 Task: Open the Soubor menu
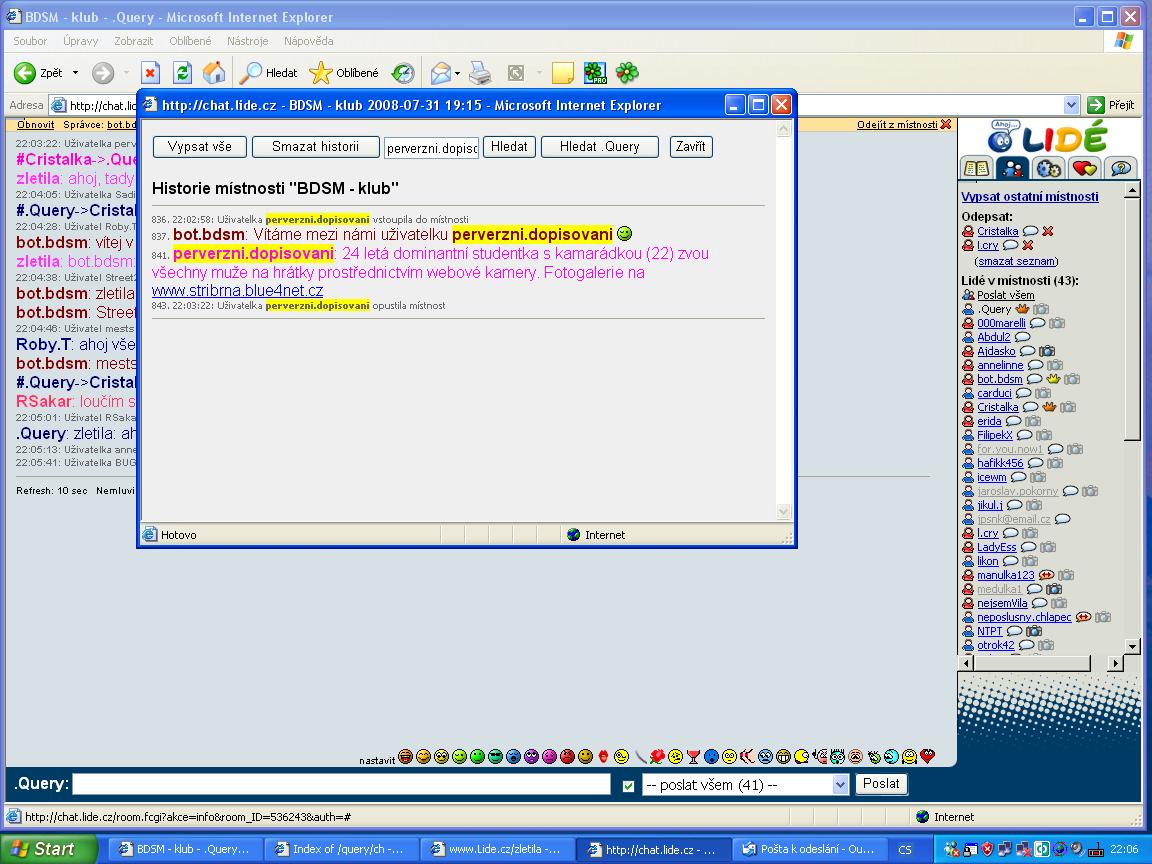30,41
